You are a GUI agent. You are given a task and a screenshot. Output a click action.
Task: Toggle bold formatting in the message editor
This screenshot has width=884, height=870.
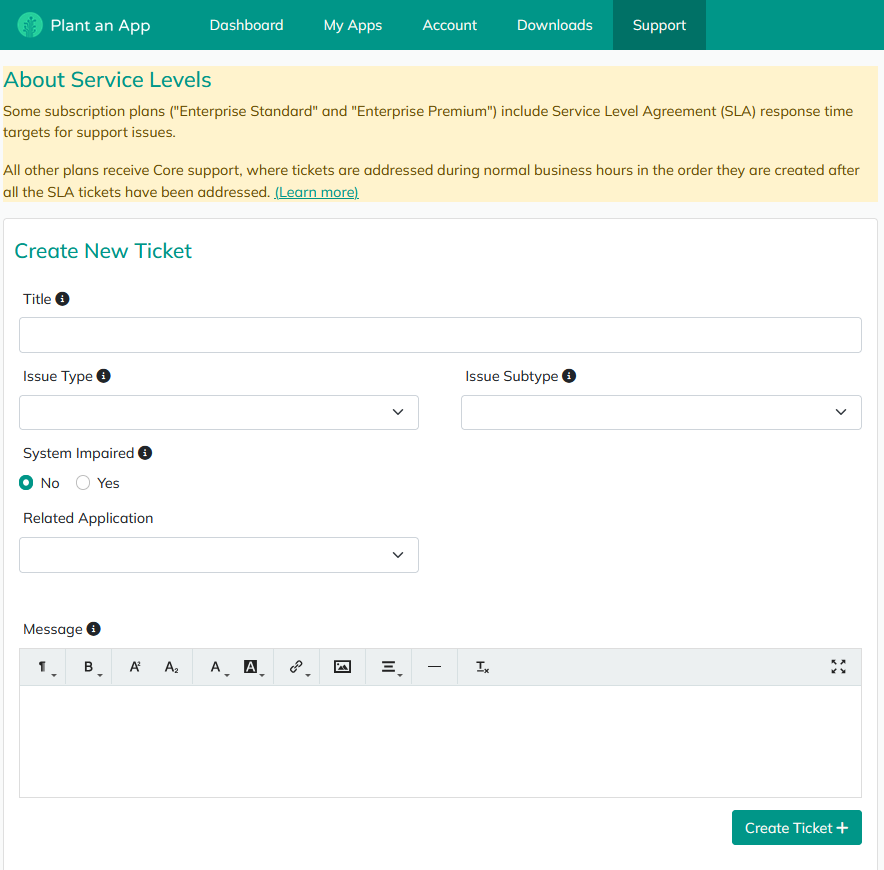pos(89,667)
